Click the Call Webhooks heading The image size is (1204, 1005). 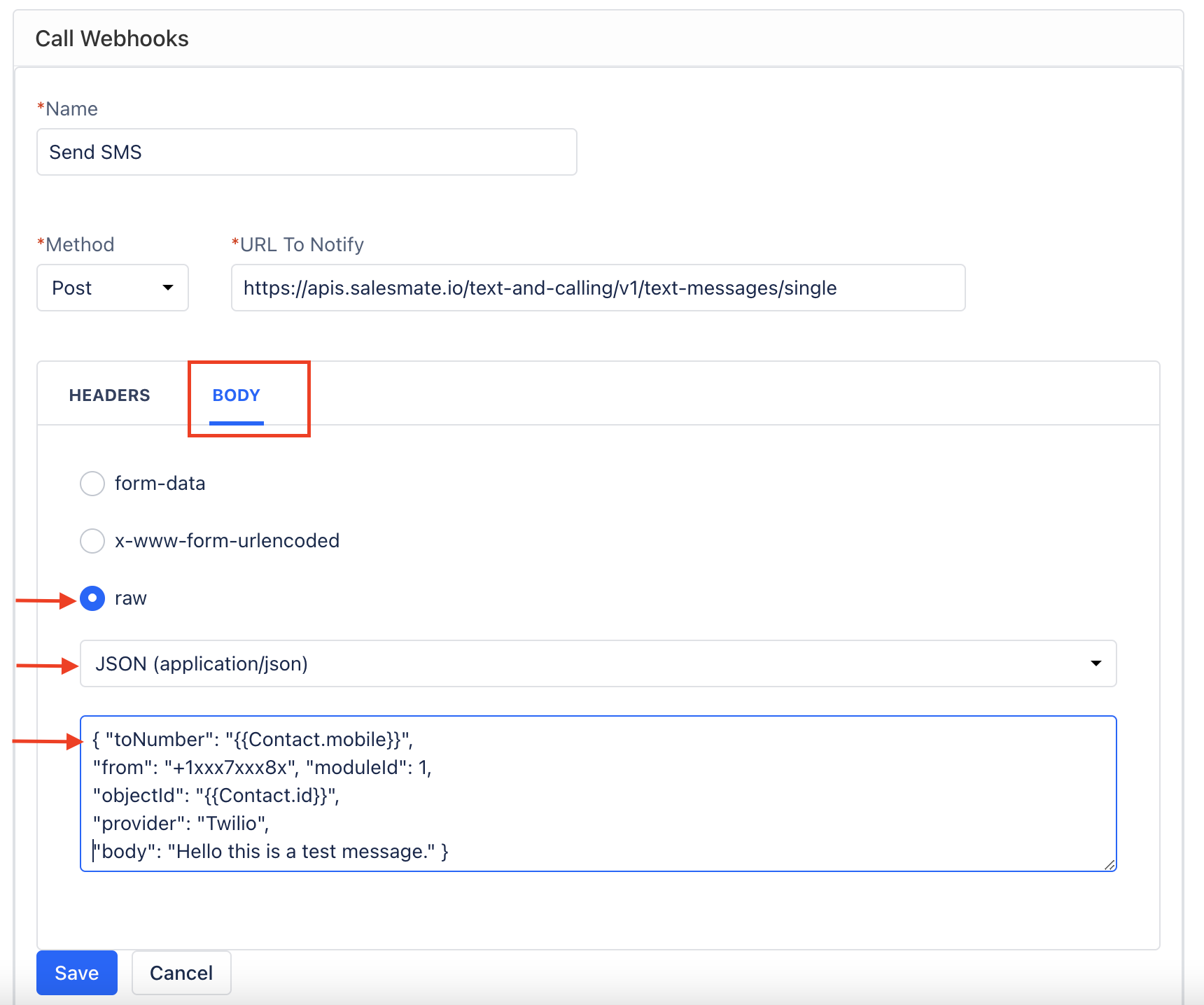coord(112,38)
